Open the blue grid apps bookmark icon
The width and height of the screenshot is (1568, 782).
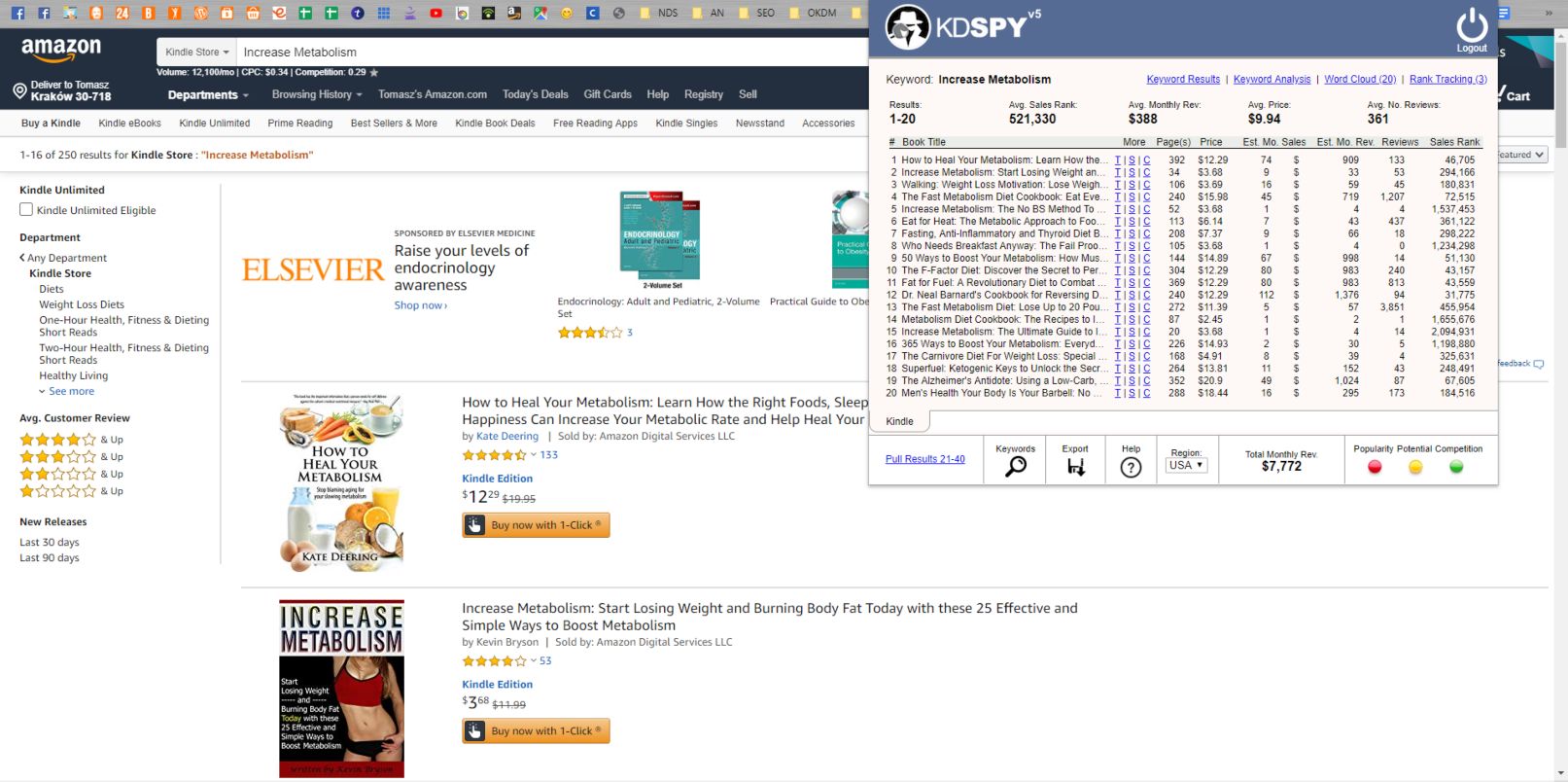pos(383,13)
